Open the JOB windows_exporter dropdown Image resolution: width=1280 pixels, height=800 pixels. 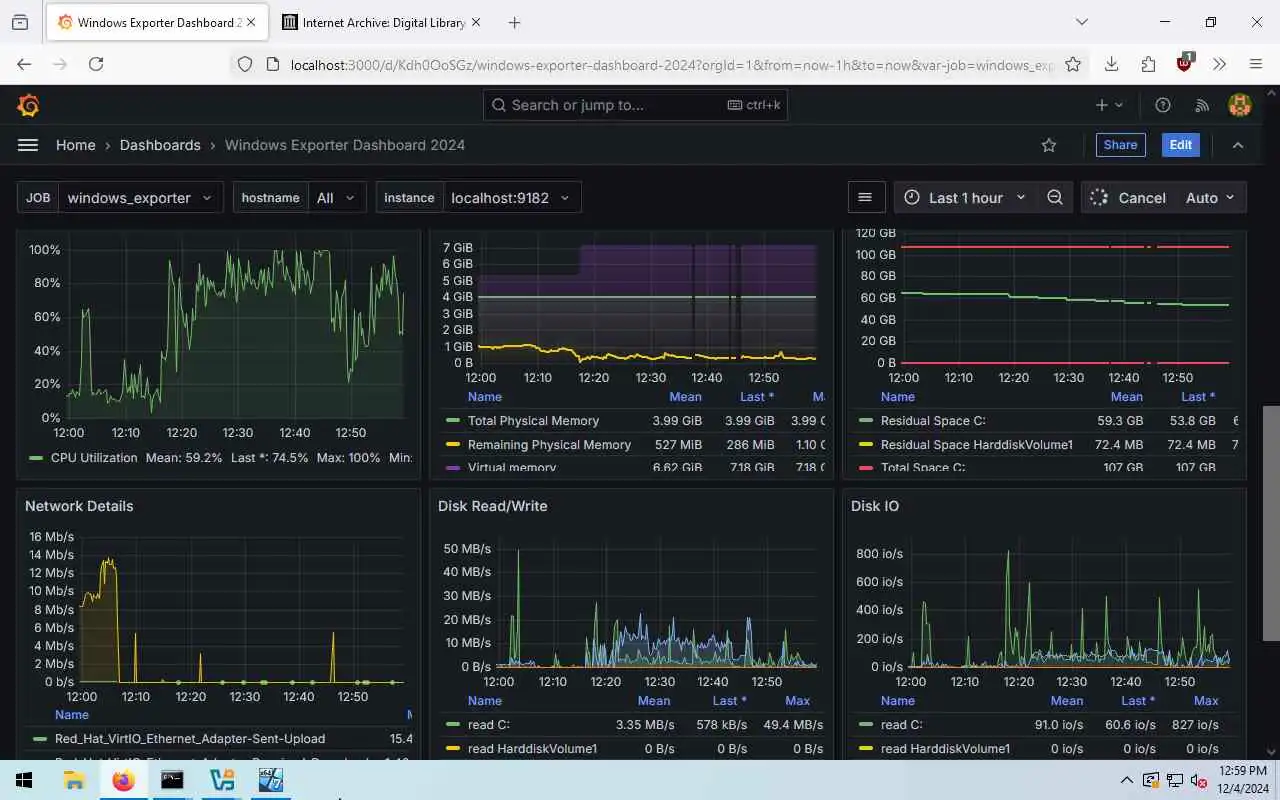point(141,198)
